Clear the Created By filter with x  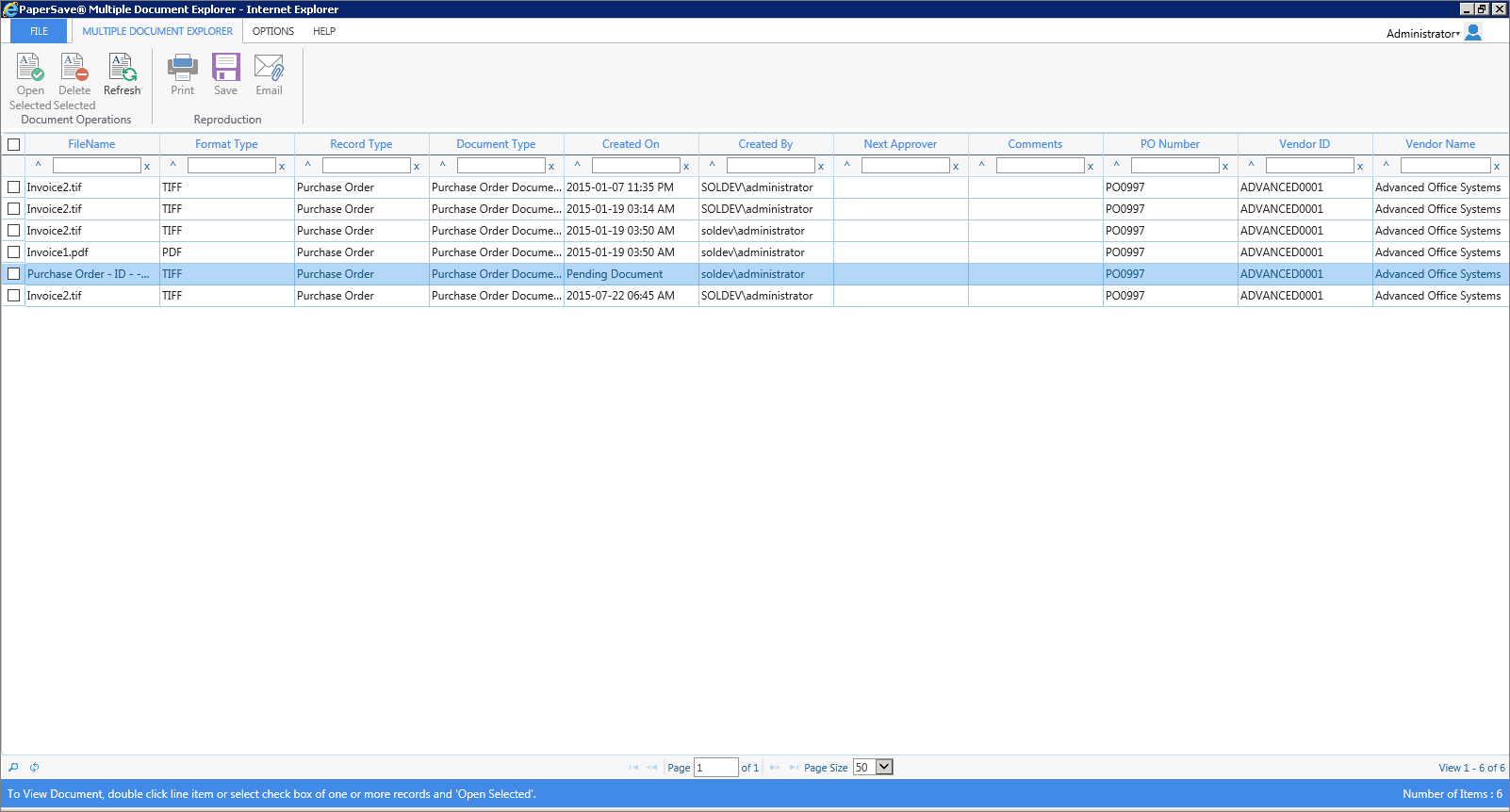click(821, 167)
